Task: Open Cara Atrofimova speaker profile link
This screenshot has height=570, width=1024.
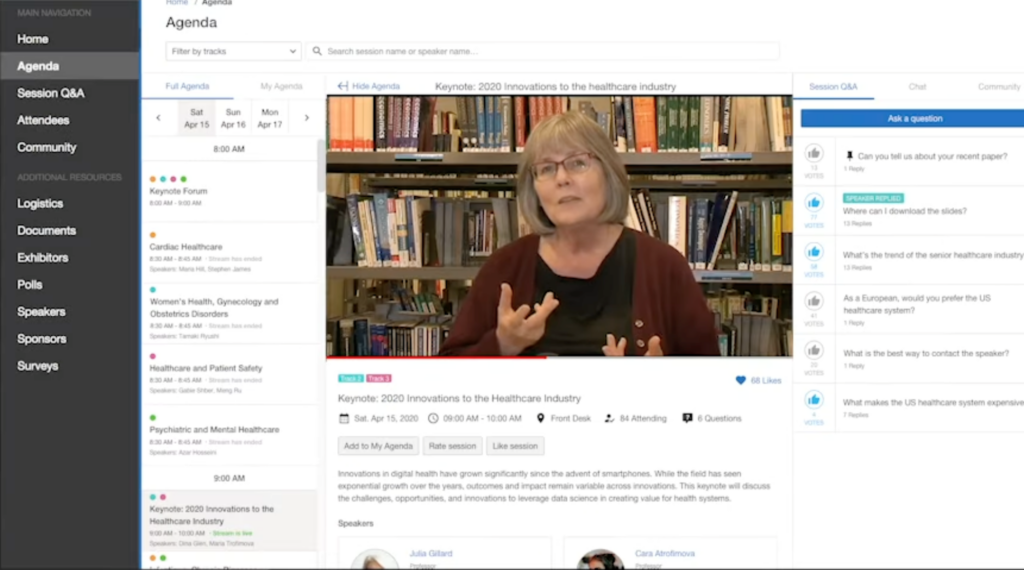Action: click(665, 553)
